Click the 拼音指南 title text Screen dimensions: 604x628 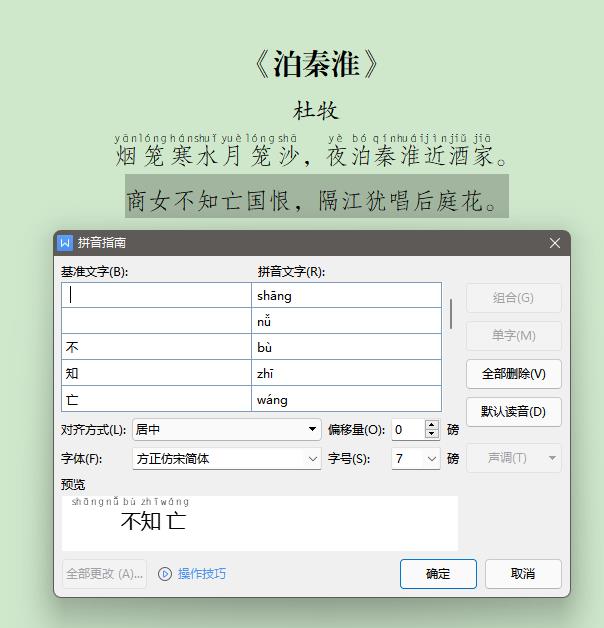click(x=102, y=243)
